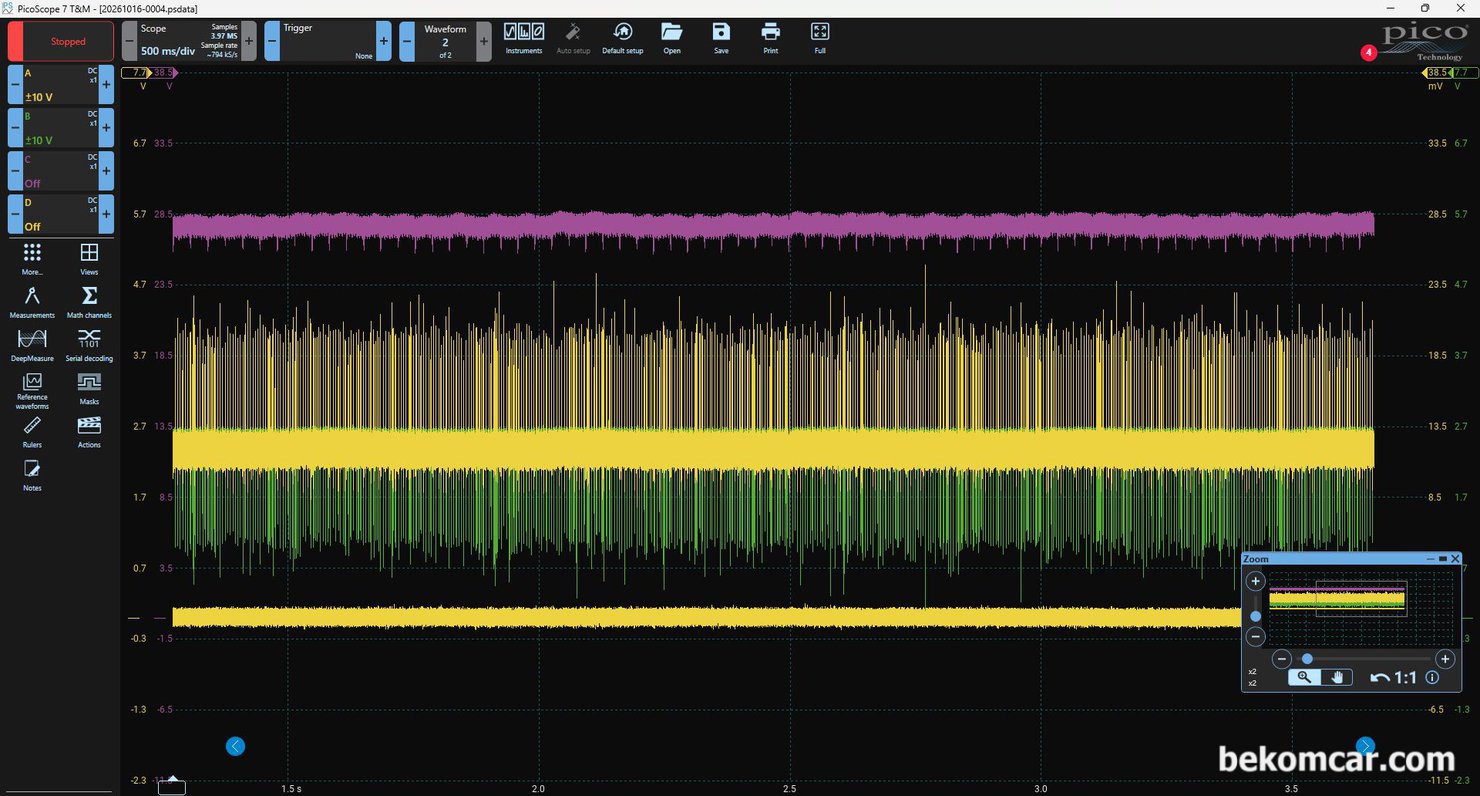The width and height of the screenshot is (1480, 796).
Task: Save the current capture
Action: pyautogui.click(x=721, y=38)
